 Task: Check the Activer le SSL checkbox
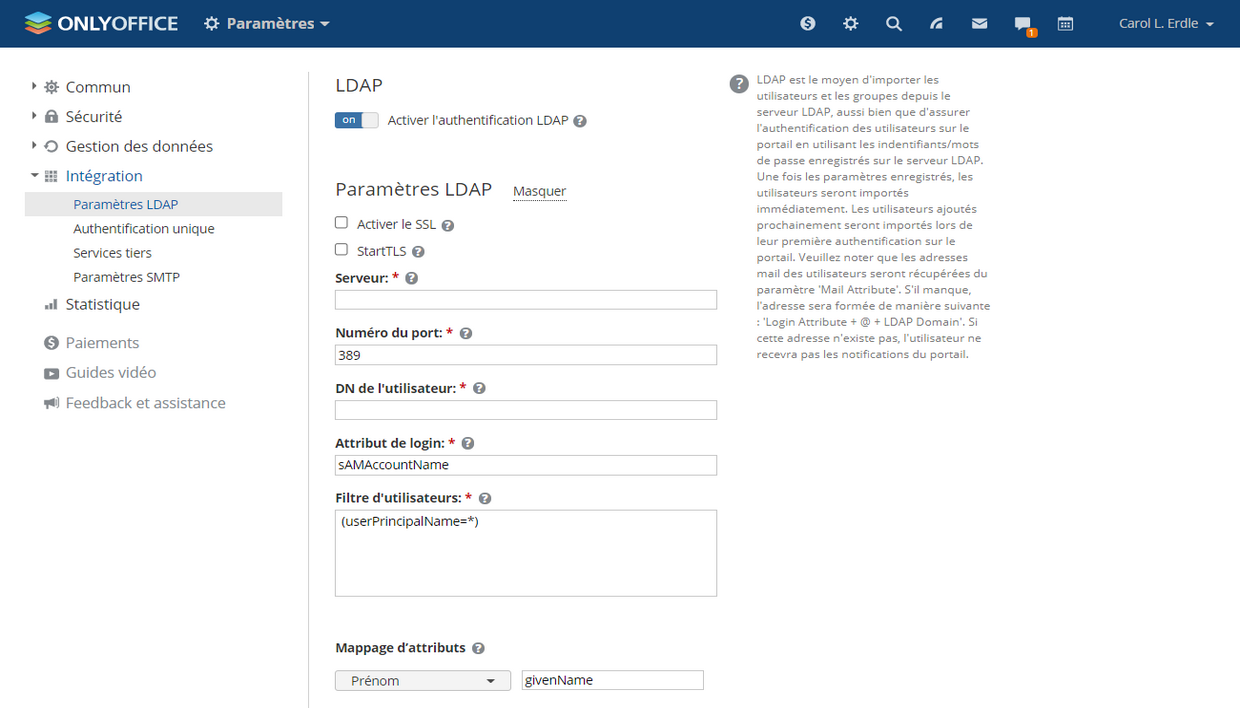(341, 223)
